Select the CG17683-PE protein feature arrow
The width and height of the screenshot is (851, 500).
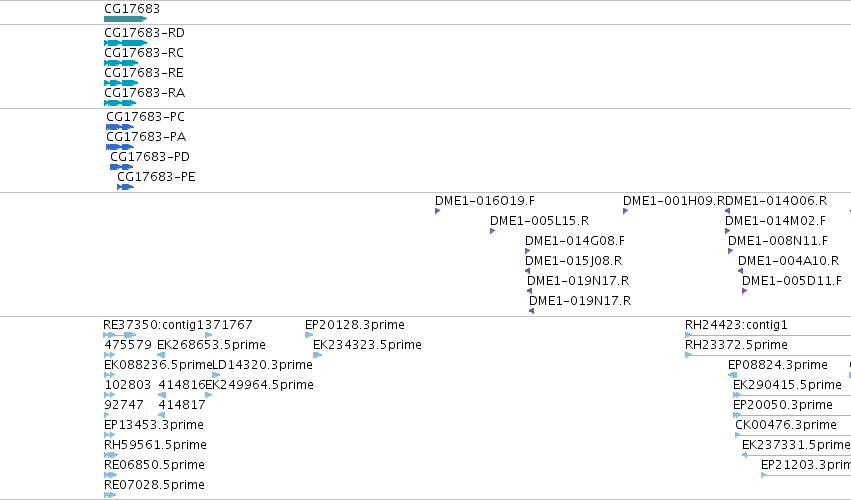click(x=125, y=187)
